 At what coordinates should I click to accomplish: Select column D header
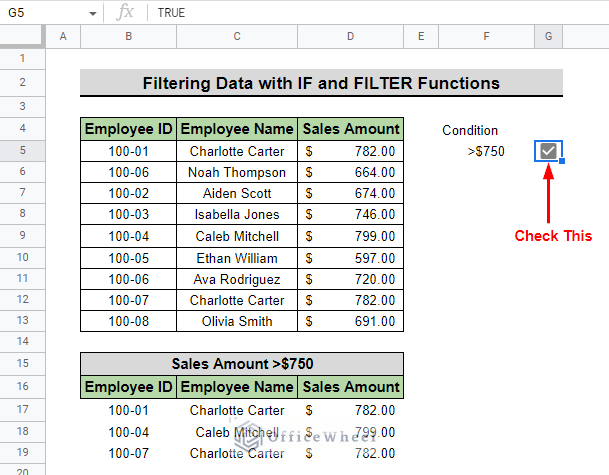350,37
